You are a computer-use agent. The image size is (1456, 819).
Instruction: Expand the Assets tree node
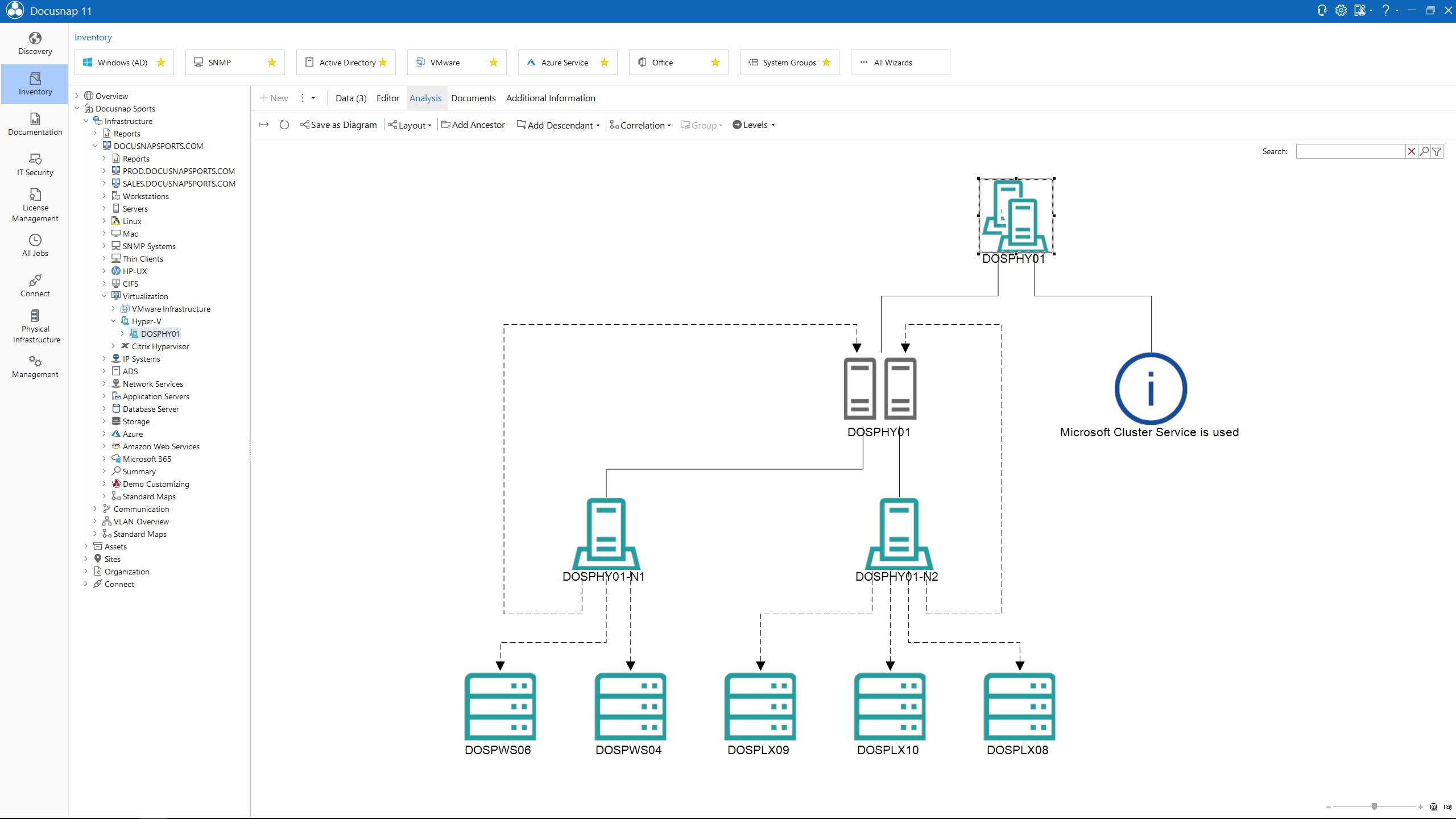click(86, 546)
